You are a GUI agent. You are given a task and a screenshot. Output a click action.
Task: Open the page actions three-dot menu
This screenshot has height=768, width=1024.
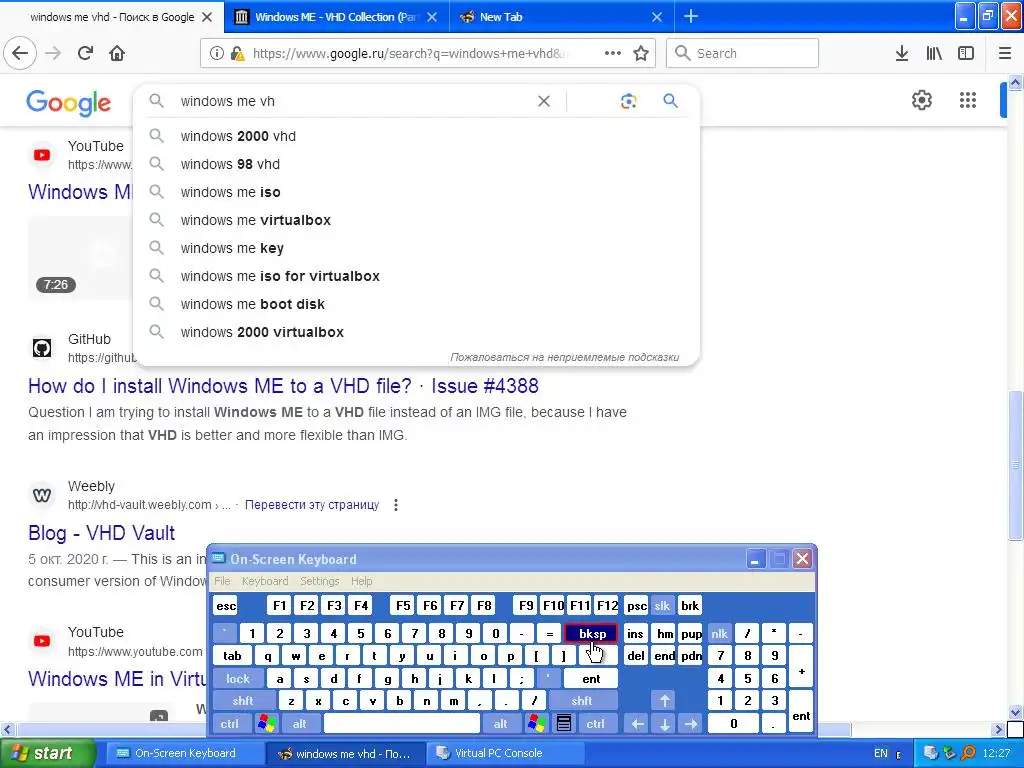pyautogui.click(x=613, y=53)
